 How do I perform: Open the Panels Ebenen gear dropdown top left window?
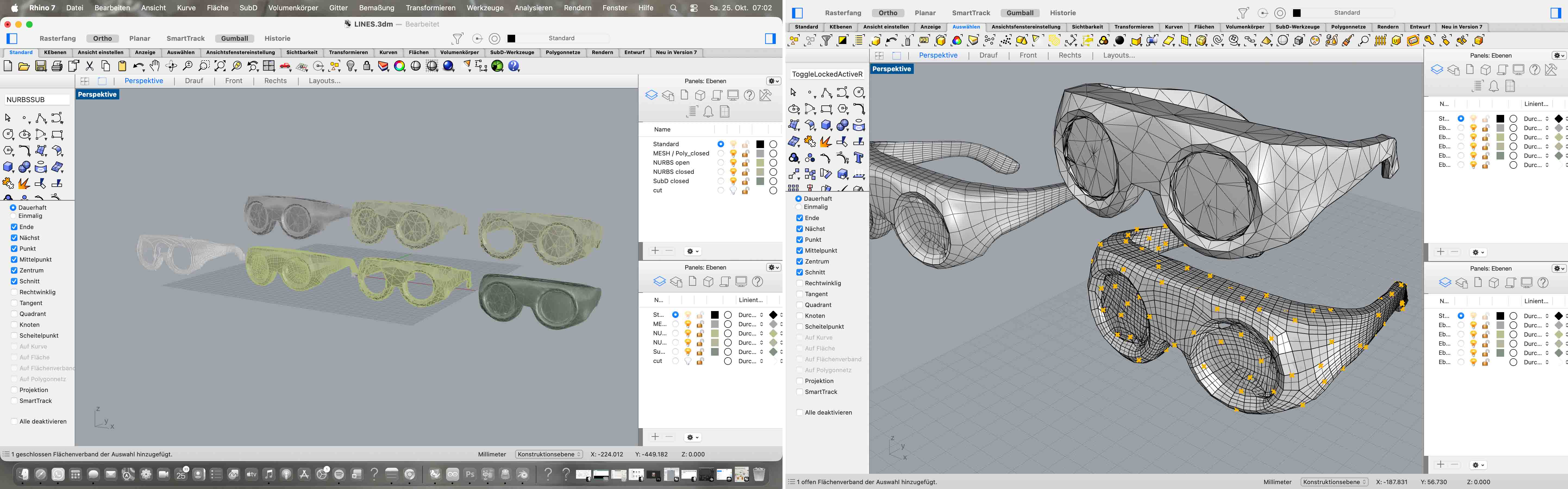(x=773, y=81)
